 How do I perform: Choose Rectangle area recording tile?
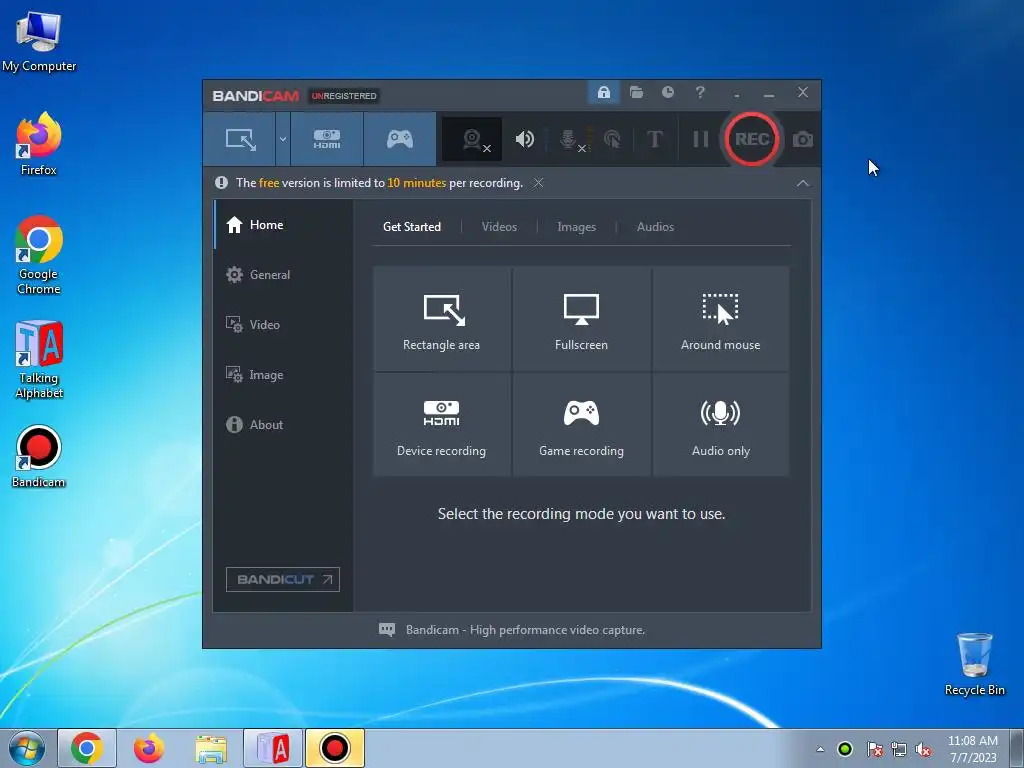click(441, 319)
